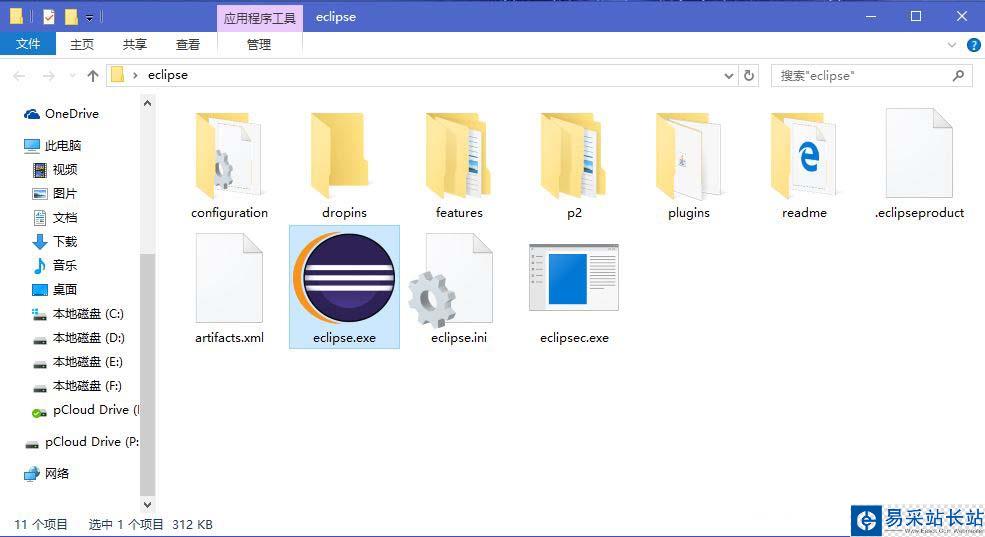985x537 pixels.
Task: Click the blue help question mark icon
Action: coord(973,45)
